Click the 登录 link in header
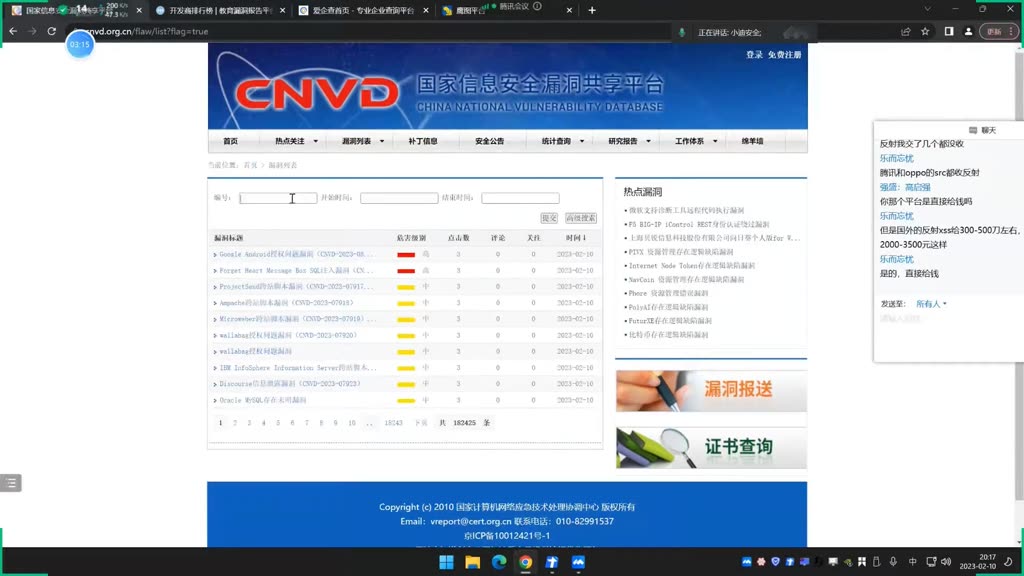Screen dimensions: 1024x576 coord(754,55)
